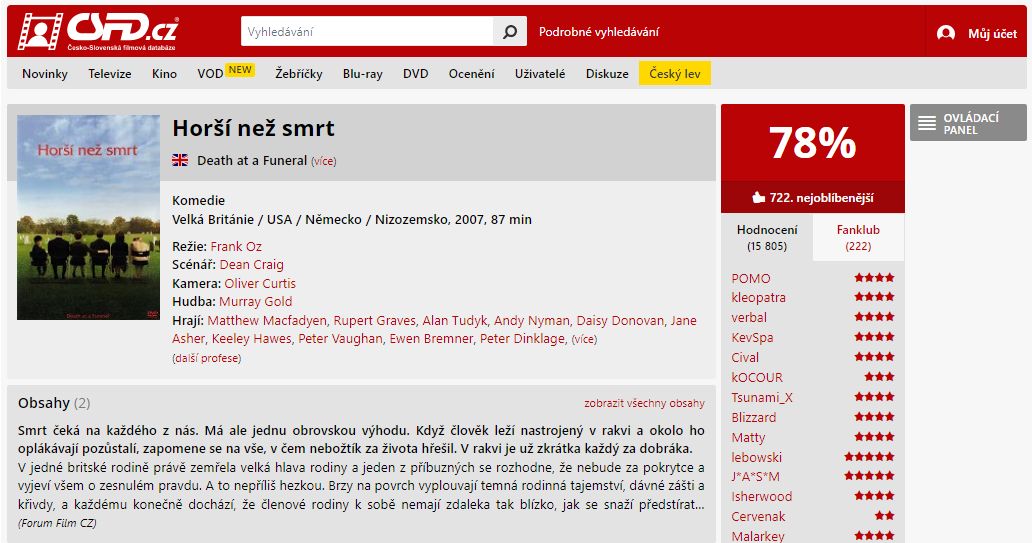Open user Blizzard profile
This screenshot has height=543, width=1032.
(x=754, y=417)
